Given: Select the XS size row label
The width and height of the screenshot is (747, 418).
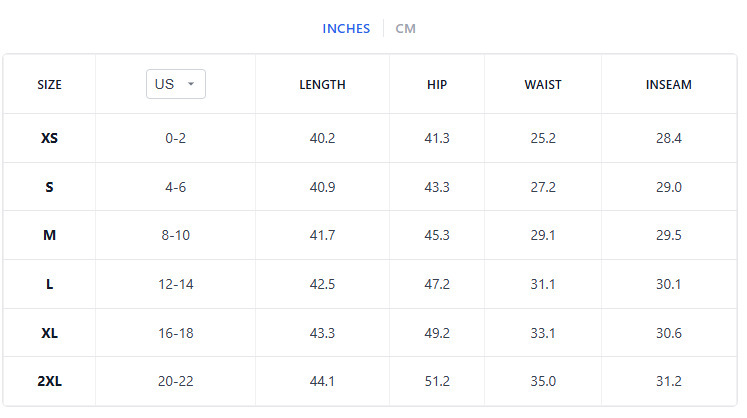Looking at the screenshot, I should [x=49, y=138].
